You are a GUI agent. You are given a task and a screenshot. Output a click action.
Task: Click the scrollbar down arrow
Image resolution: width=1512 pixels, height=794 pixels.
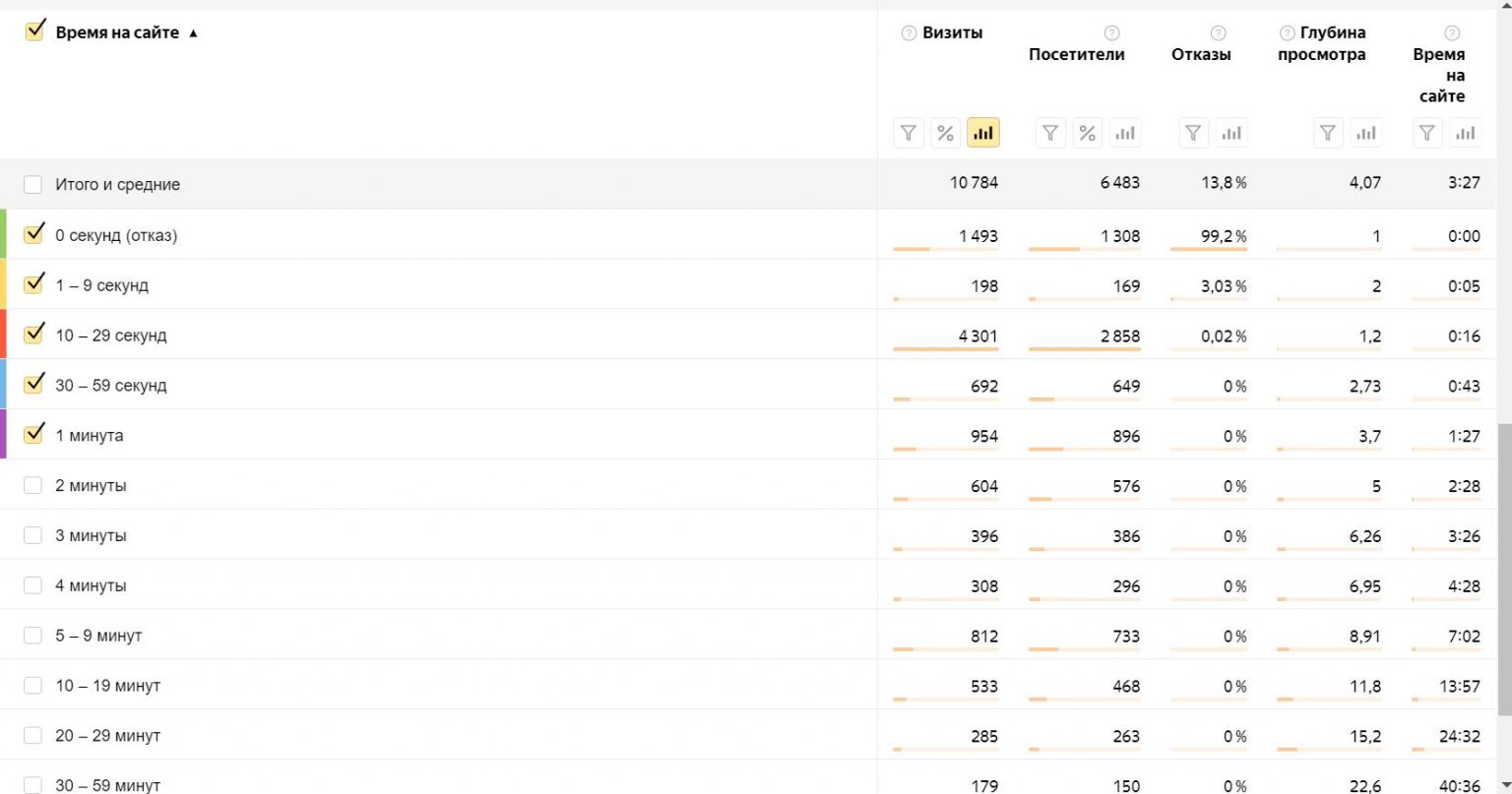[1503, 784]
